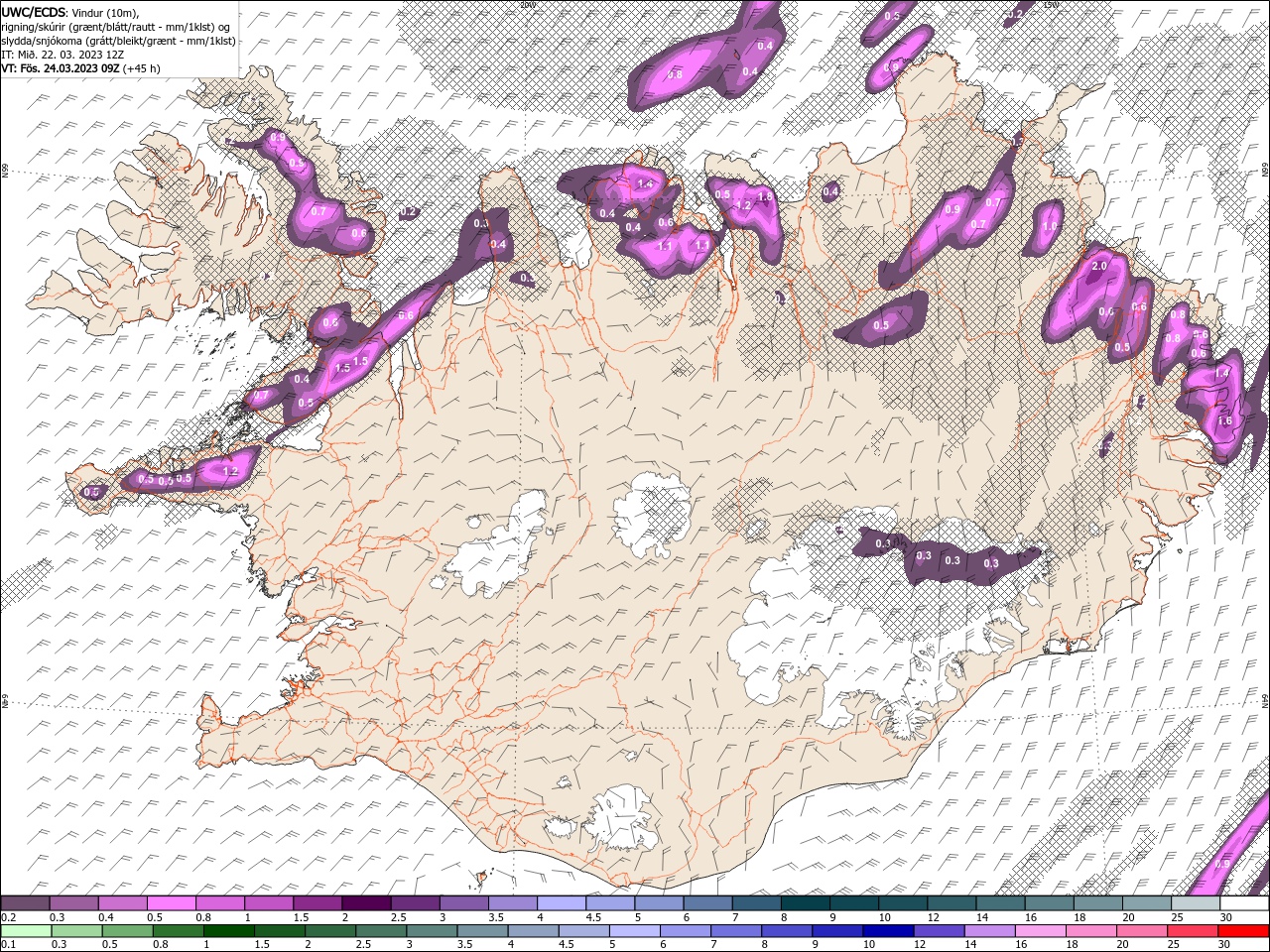The height and width of the screenshot is (952, 1270).
Task: Pick the mauve 0.3 snowfall swatch
Action: click(x=74, y=903)
